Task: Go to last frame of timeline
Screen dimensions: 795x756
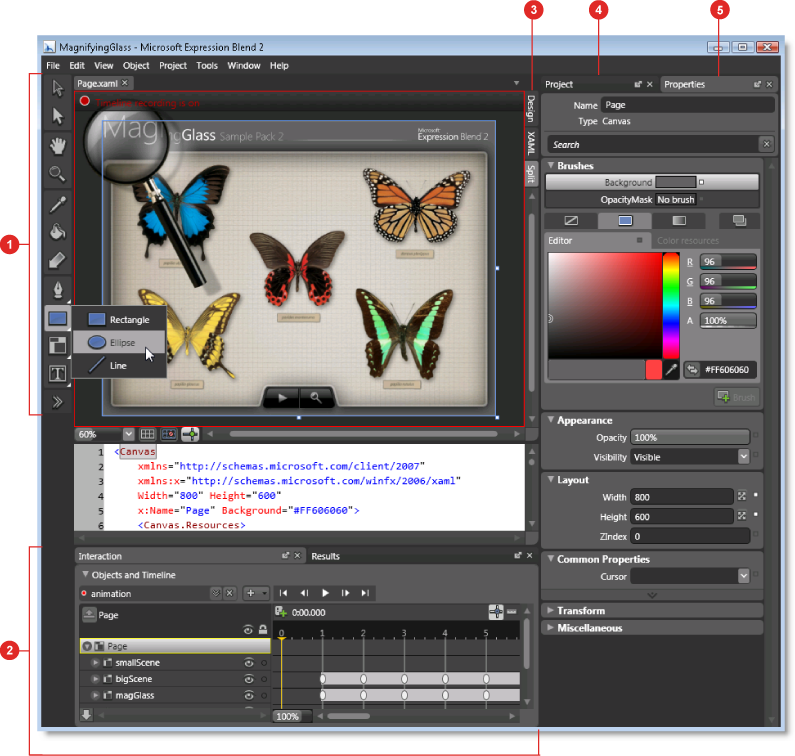Action: click(366, 593)
